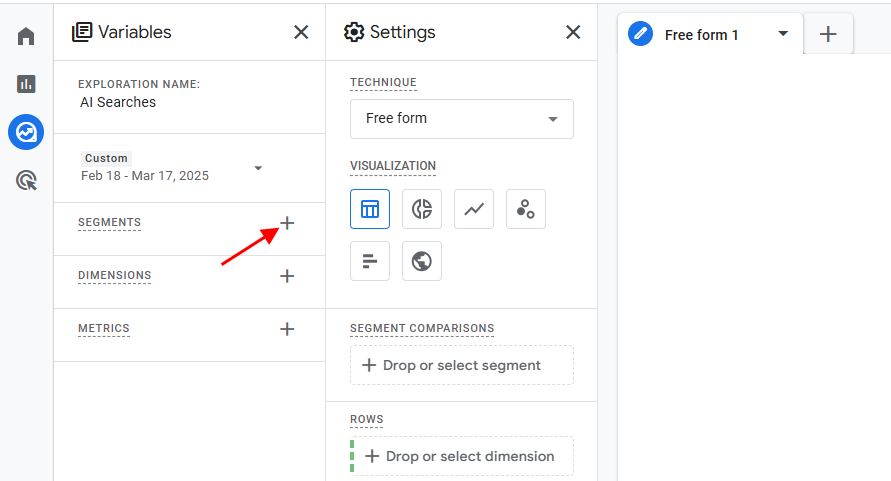Select Bar chart visualization

coord(370,261)
